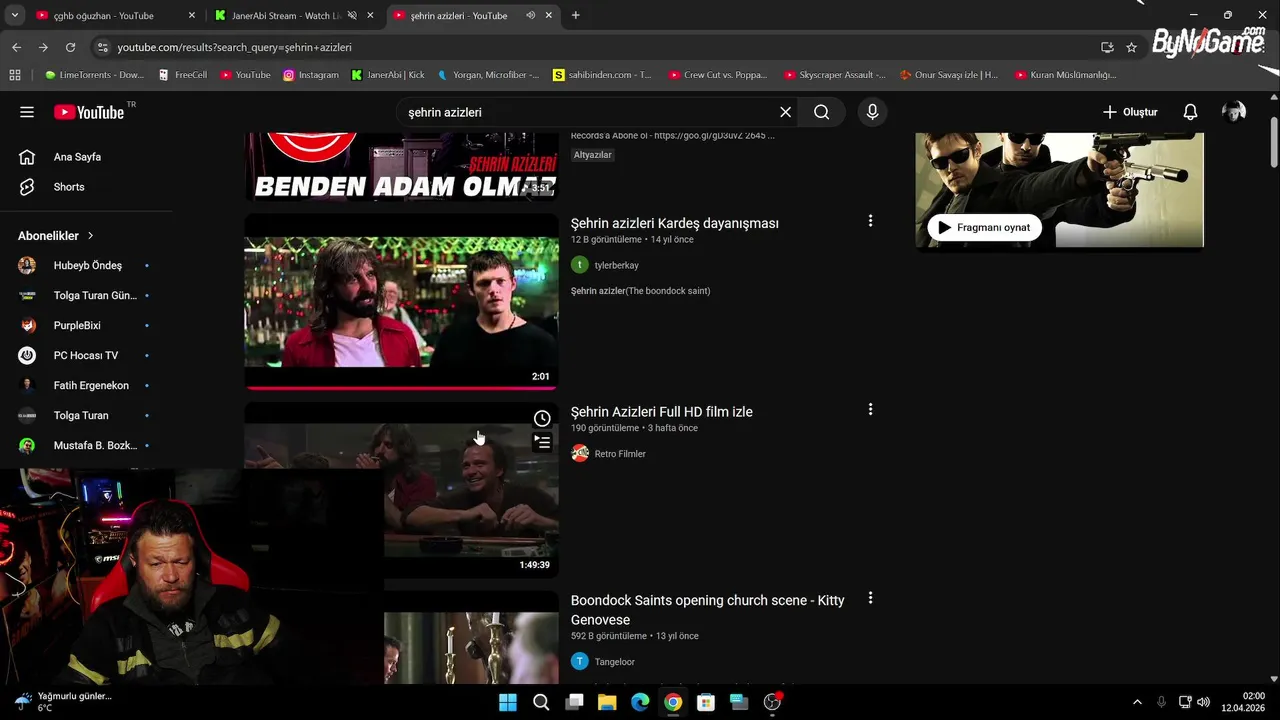Visit the tylerberkay channel

[x=616, y=265]
